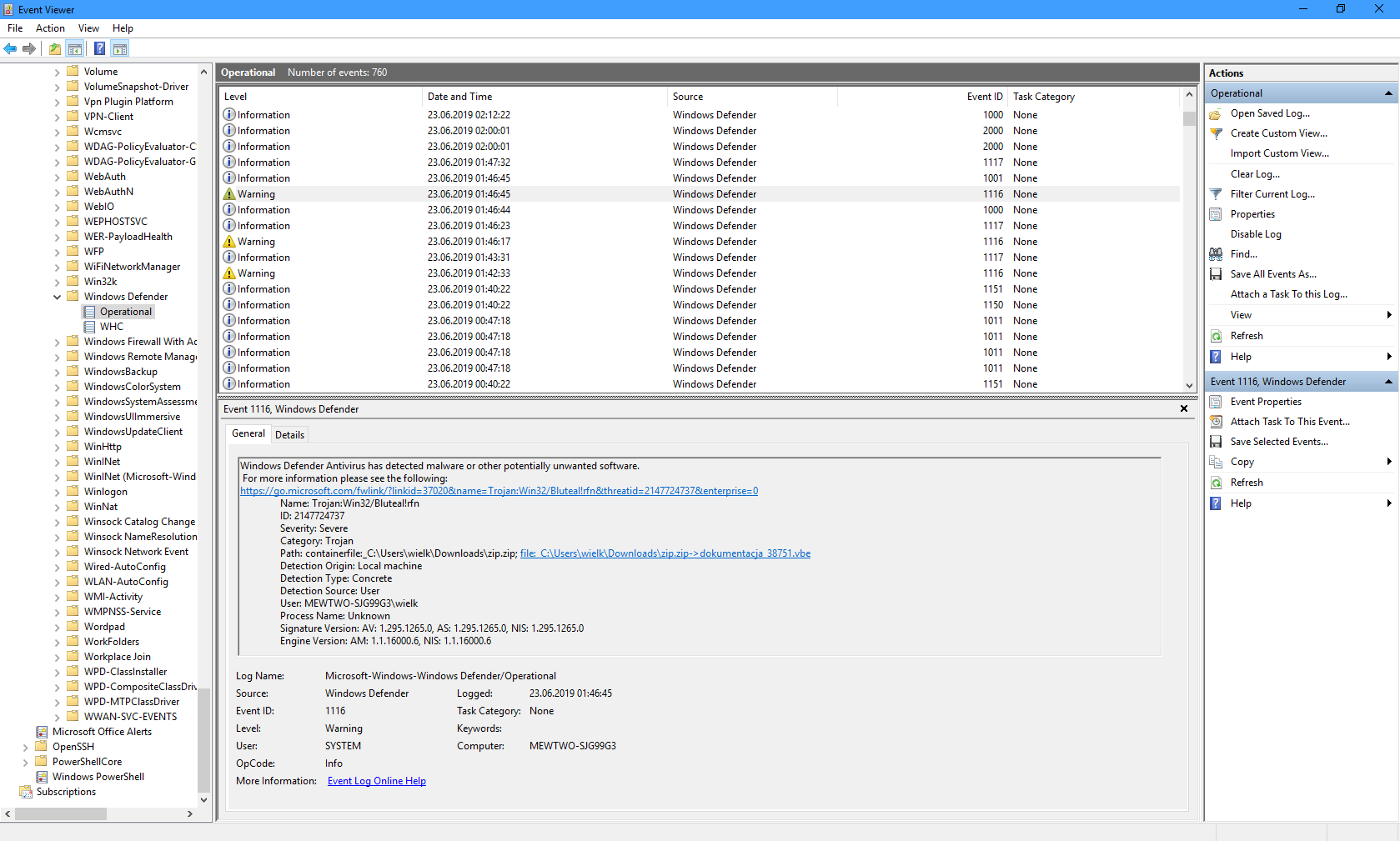Close the Event 1116 preview pane
1400x841 pixels.
pos(1184,408)
